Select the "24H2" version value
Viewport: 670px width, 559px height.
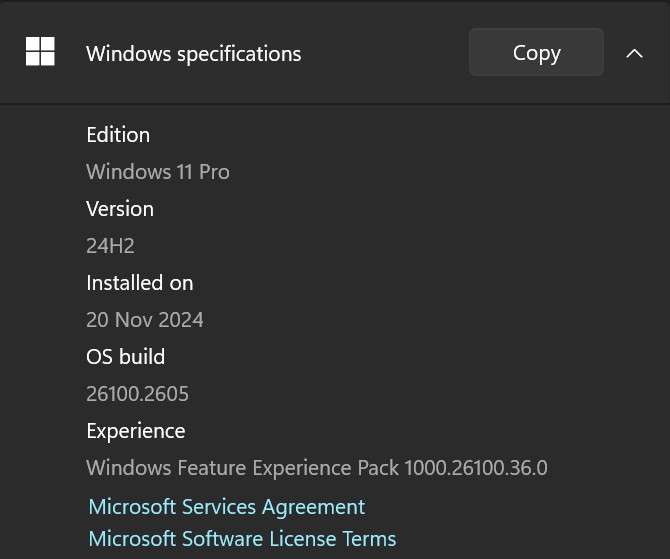(110, 246)
